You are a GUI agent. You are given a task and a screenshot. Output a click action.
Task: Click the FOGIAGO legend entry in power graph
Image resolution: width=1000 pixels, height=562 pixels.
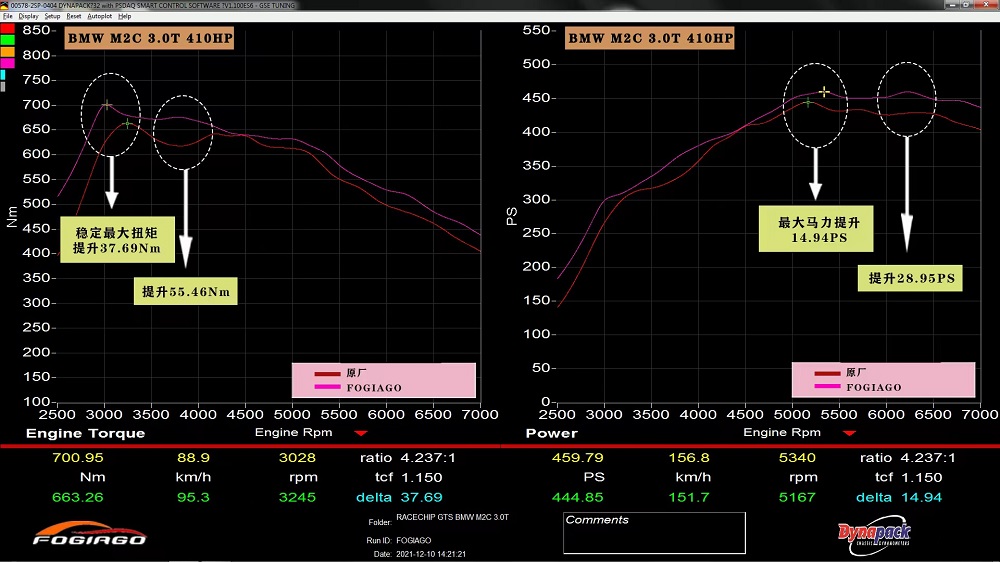(x=858, y=387)
